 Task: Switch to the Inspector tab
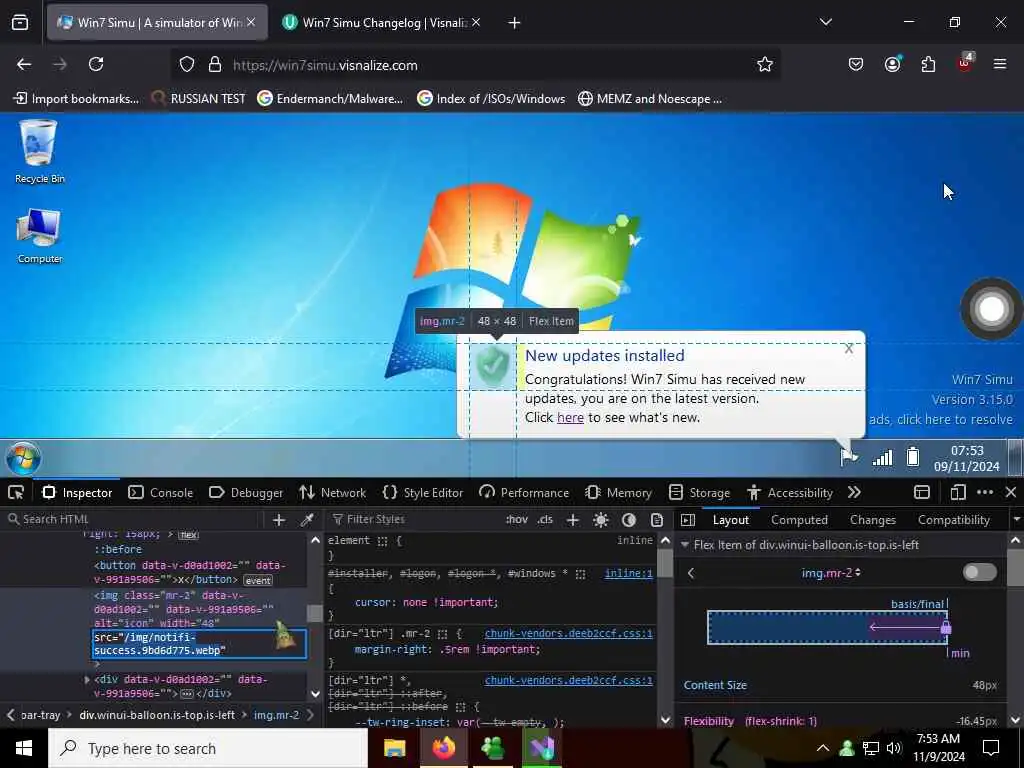(x=77, y=492)
